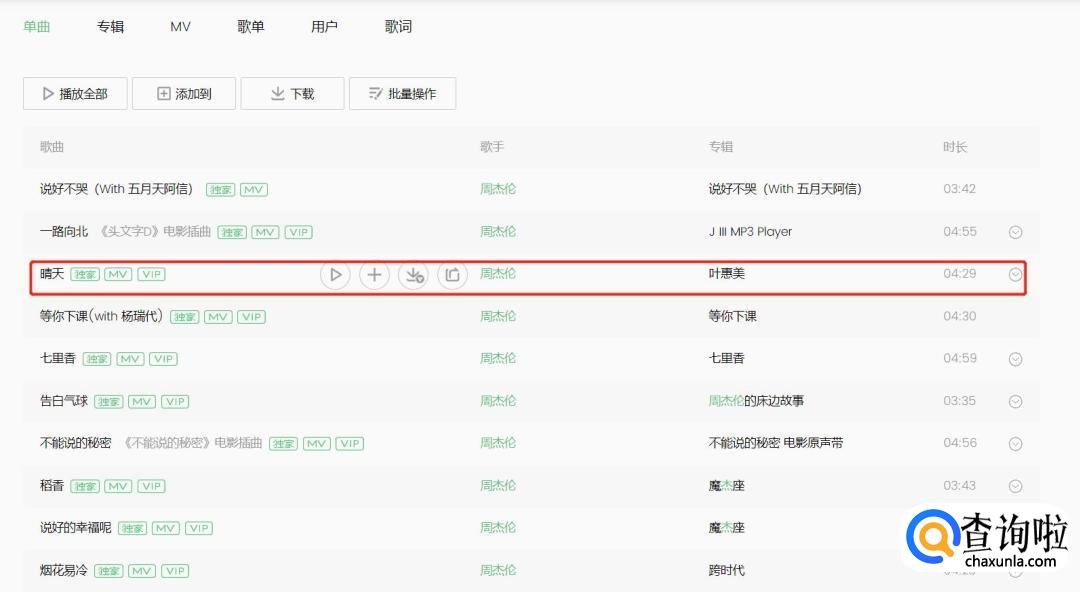This screenshot has width=1080, height=592.
Task: Open MV badge for 一路向北
Action: pyautogui.click(x=265, y=232)
